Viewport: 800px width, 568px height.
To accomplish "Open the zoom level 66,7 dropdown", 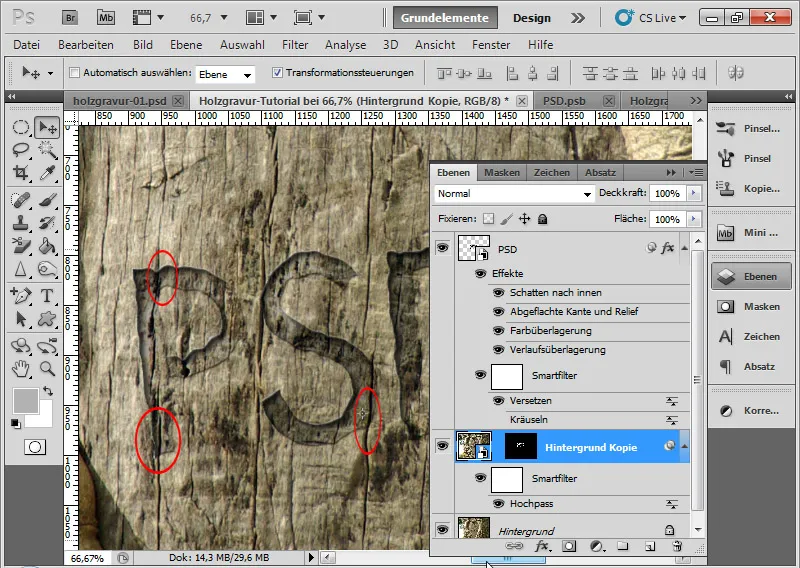I will 223,18.
